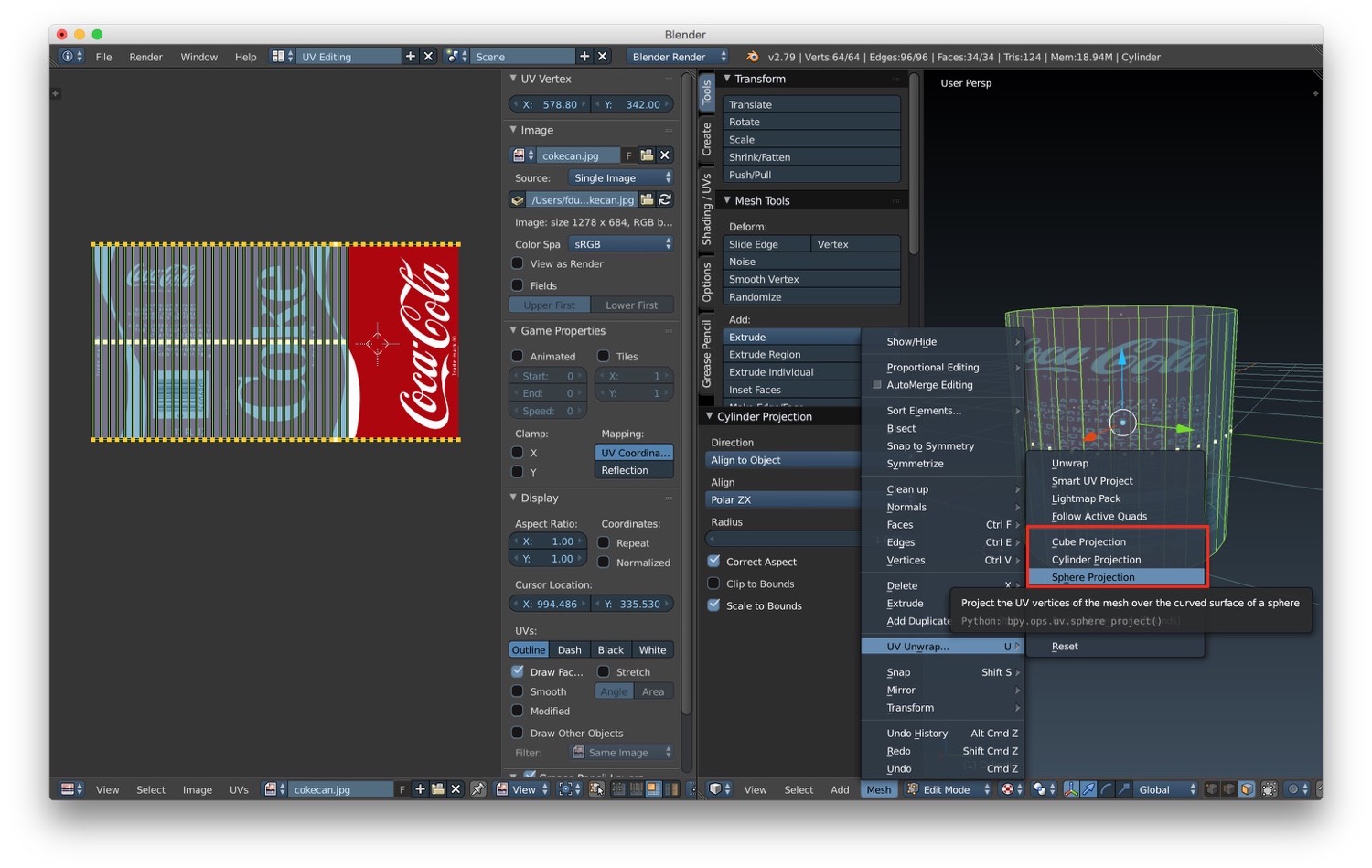Viewport: 1372px width, 868px height.
Task: Open image in UV editor header
Action: (x=437, y=789)
